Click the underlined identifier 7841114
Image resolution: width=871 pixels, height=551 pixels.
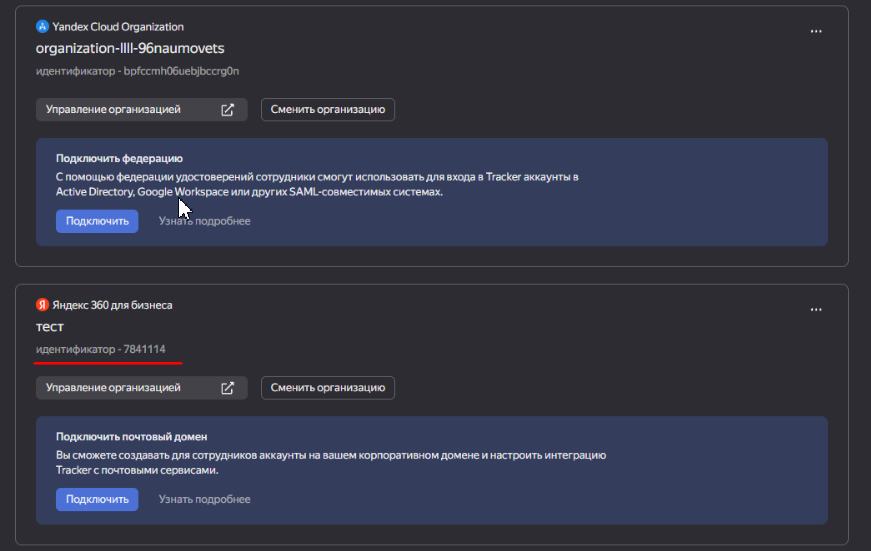tap(101, 349)
